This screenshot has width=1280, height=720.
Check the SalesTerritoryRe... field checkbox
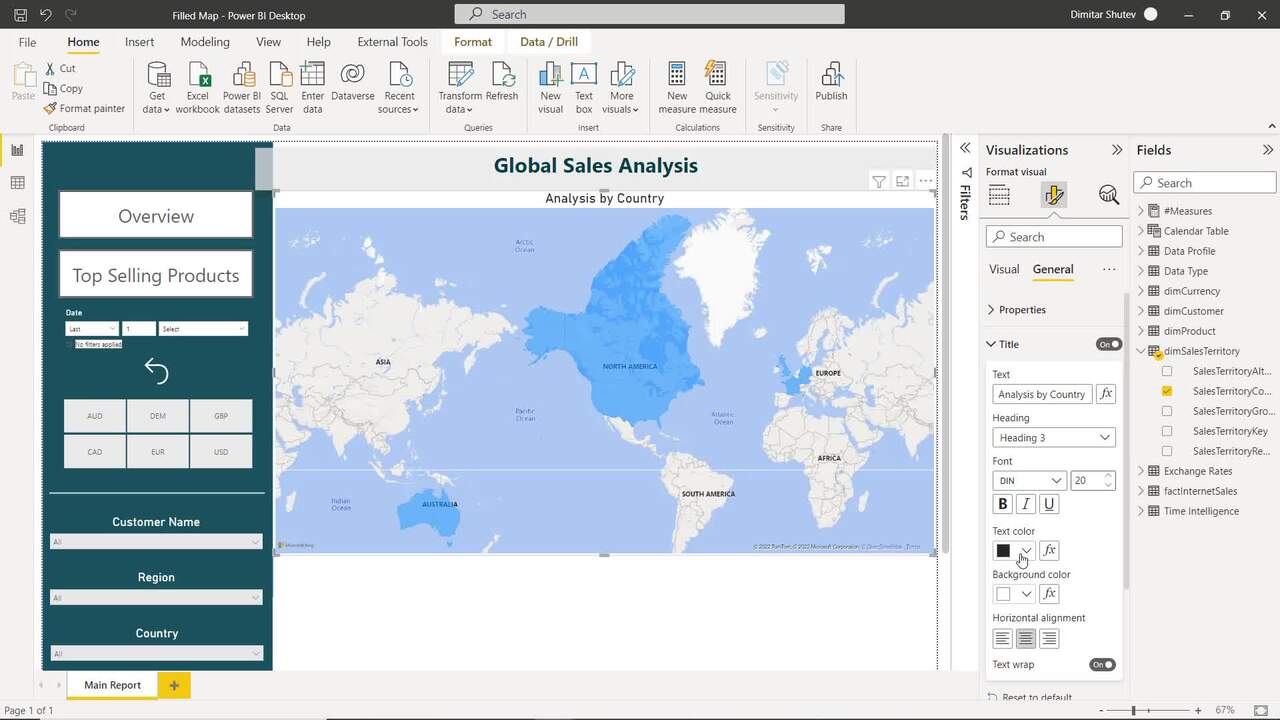(1167, 451)
